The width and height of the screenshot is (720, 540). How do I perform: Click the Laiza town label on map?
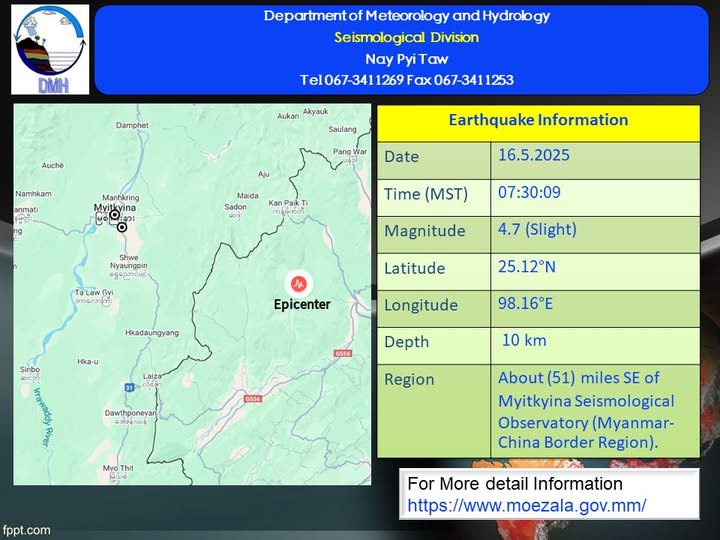152,376
